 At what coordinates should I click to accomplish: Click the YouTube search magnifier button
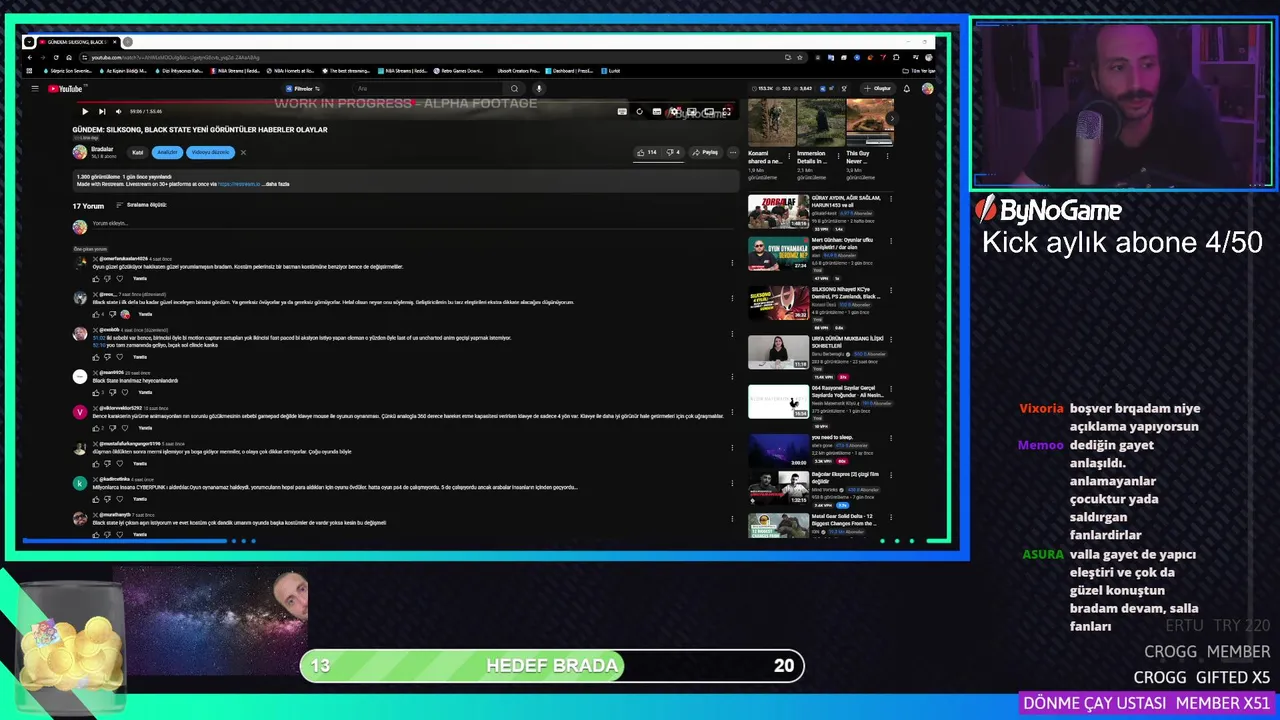(x=514, y=88)
